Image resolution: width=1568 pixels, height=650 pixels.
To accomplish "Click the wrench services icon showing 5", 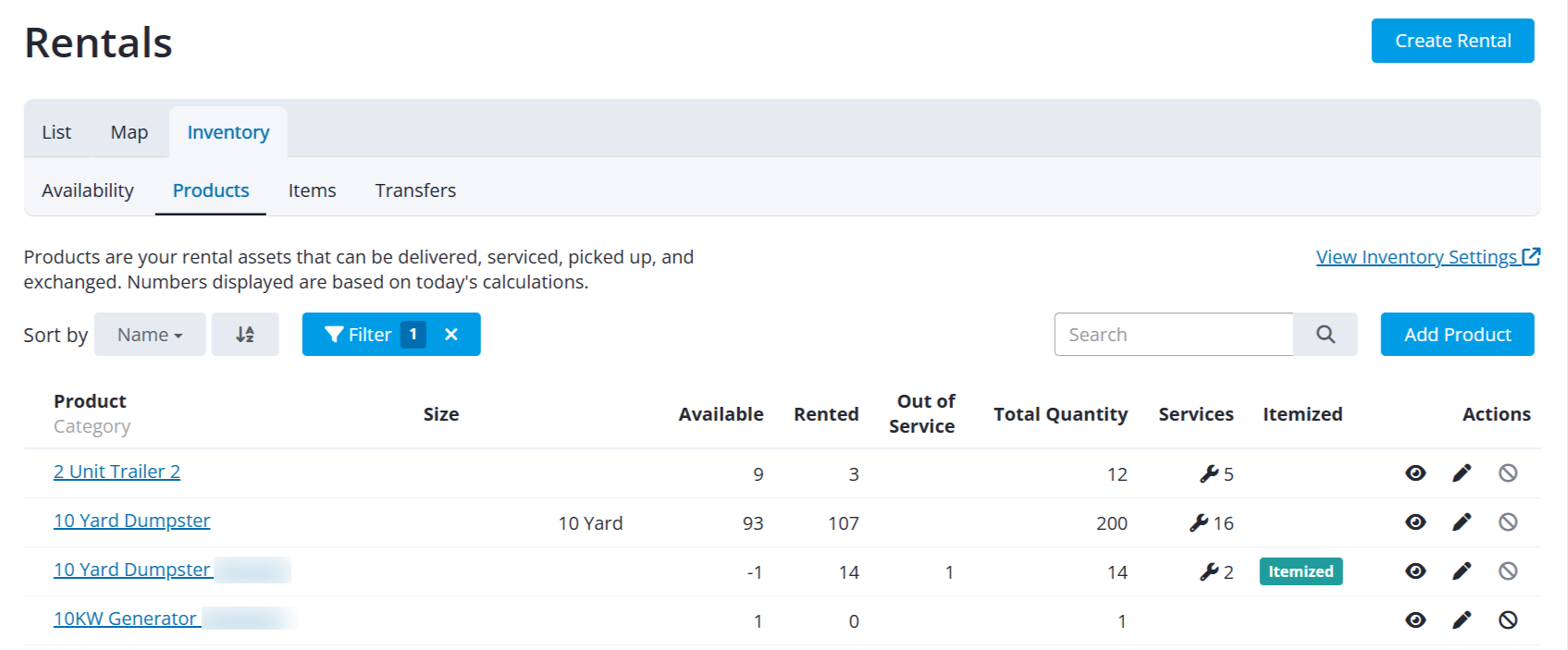I will click(1209, 474).
